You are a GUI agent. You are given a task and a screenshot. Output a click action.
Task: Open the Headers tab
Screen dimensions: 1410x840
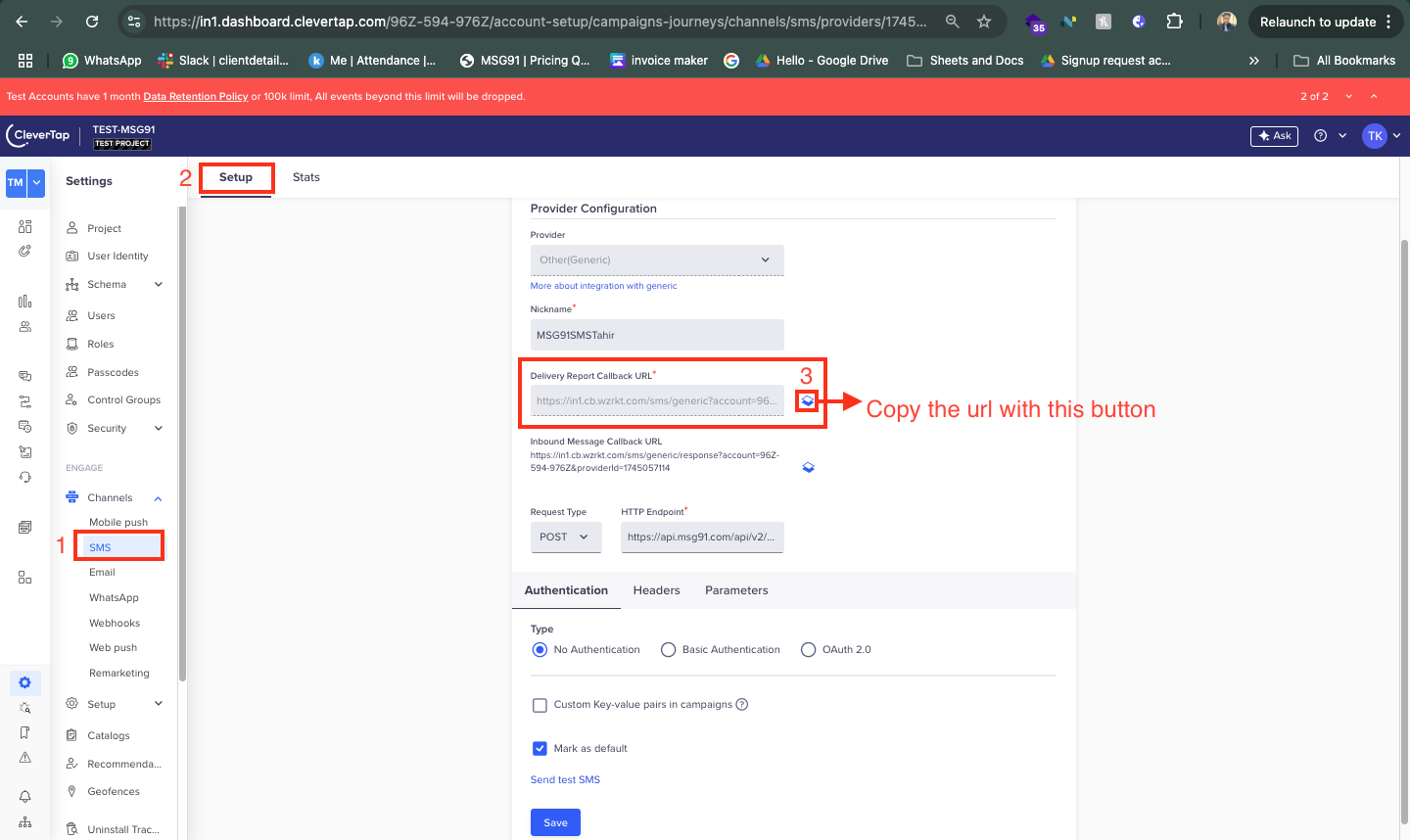point(656,590)
